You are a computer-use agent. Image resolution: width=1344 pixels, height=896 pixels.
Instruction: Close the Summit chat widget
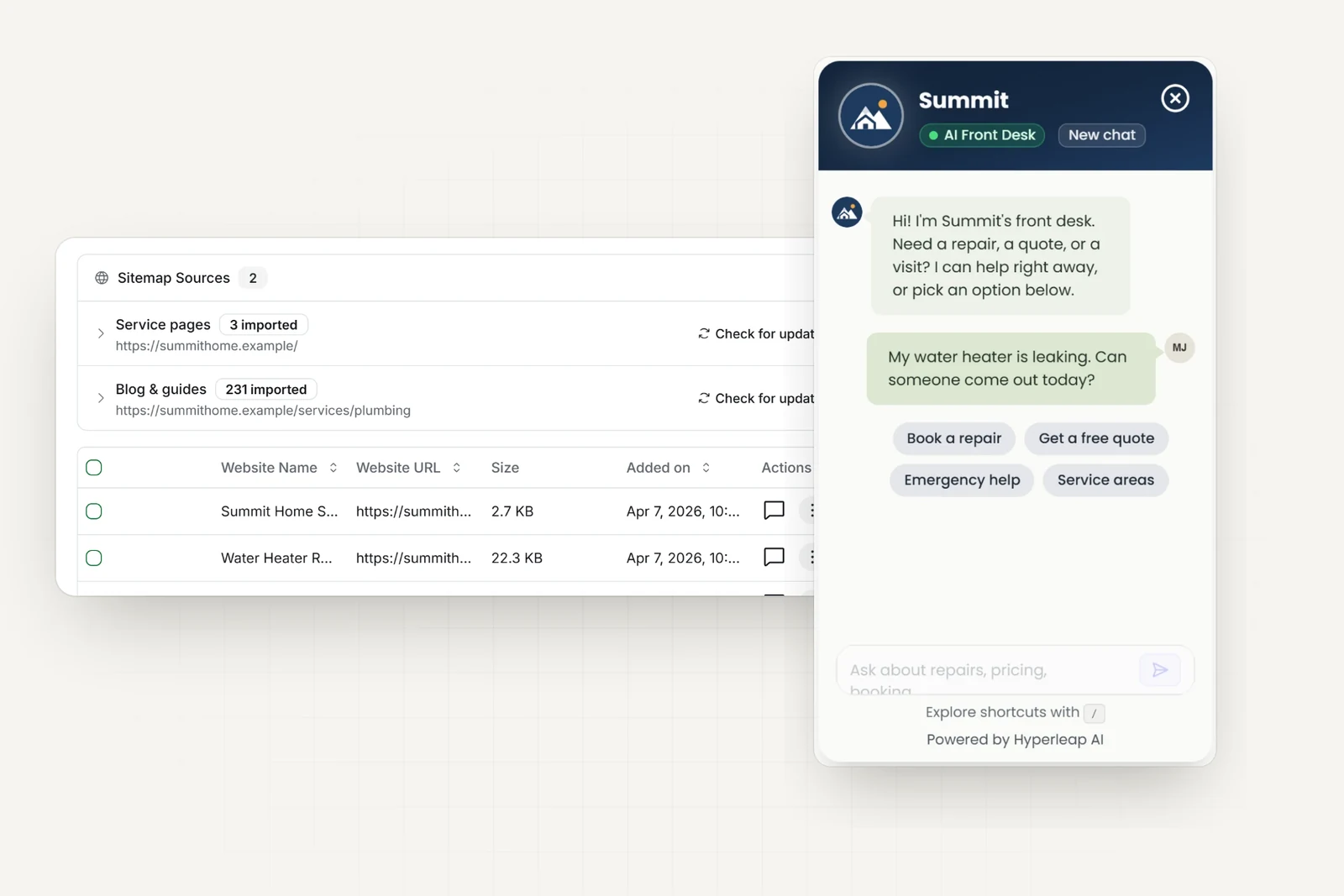(x=1174, y=98)
